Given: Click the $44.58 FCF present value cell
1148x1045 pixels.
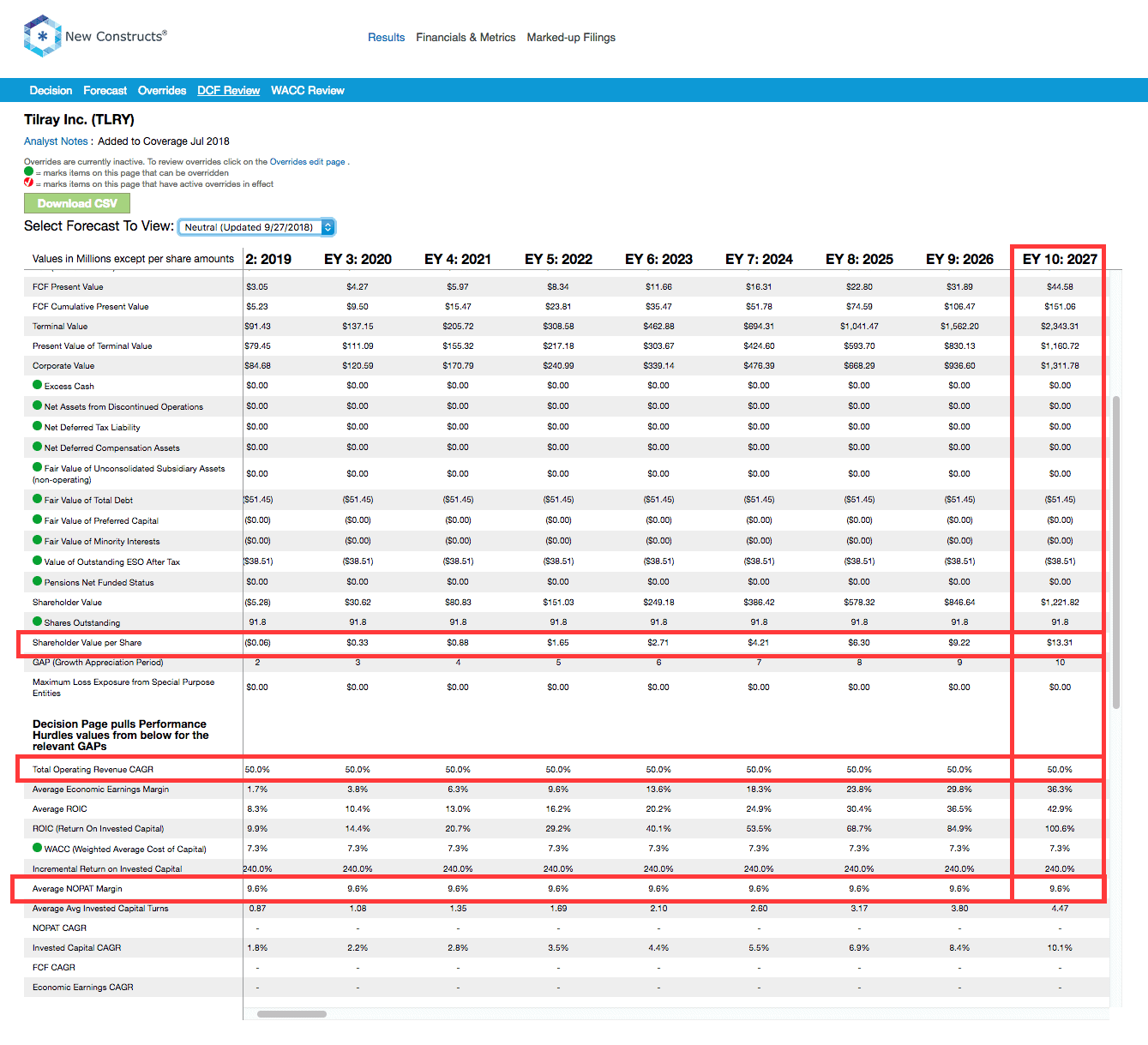Looking at the screenshot, I should [x=1060, y=287].
